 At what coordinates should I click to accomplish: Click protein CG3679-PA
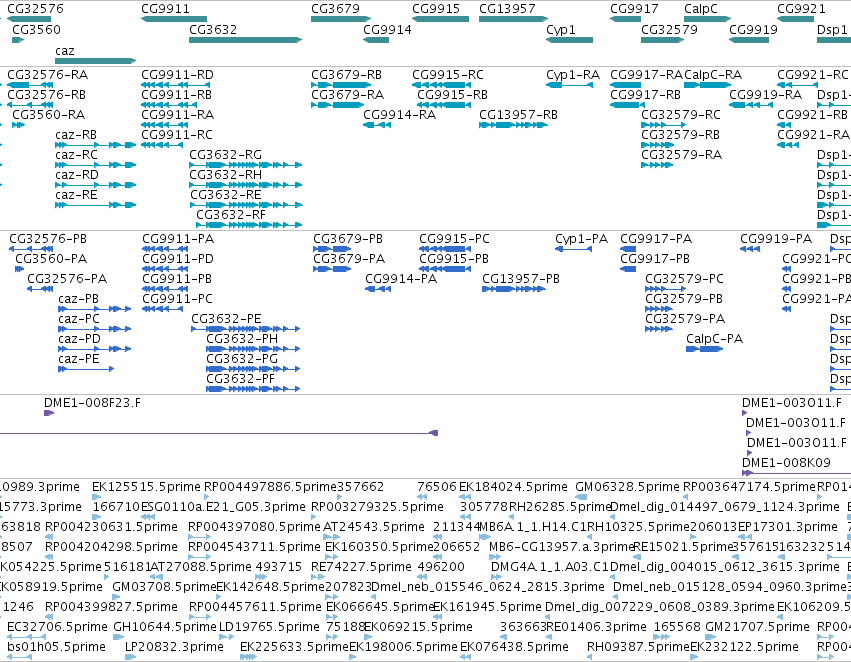pyautogui.click(x=349, y=259)
